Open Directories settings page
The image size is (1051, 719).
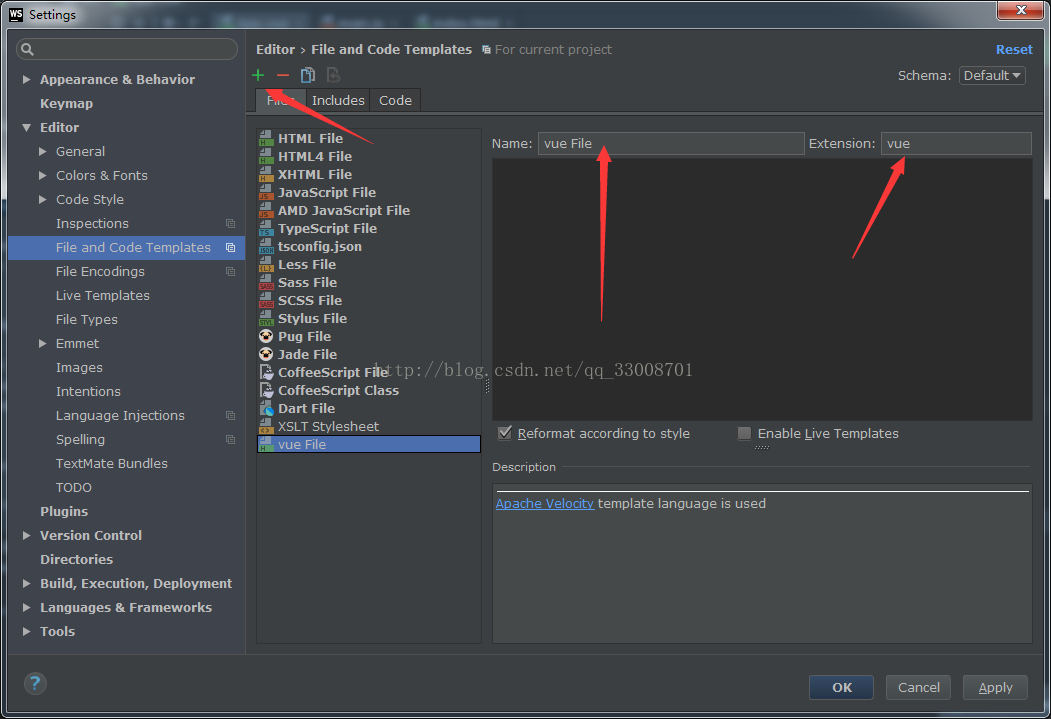point(76,560)
